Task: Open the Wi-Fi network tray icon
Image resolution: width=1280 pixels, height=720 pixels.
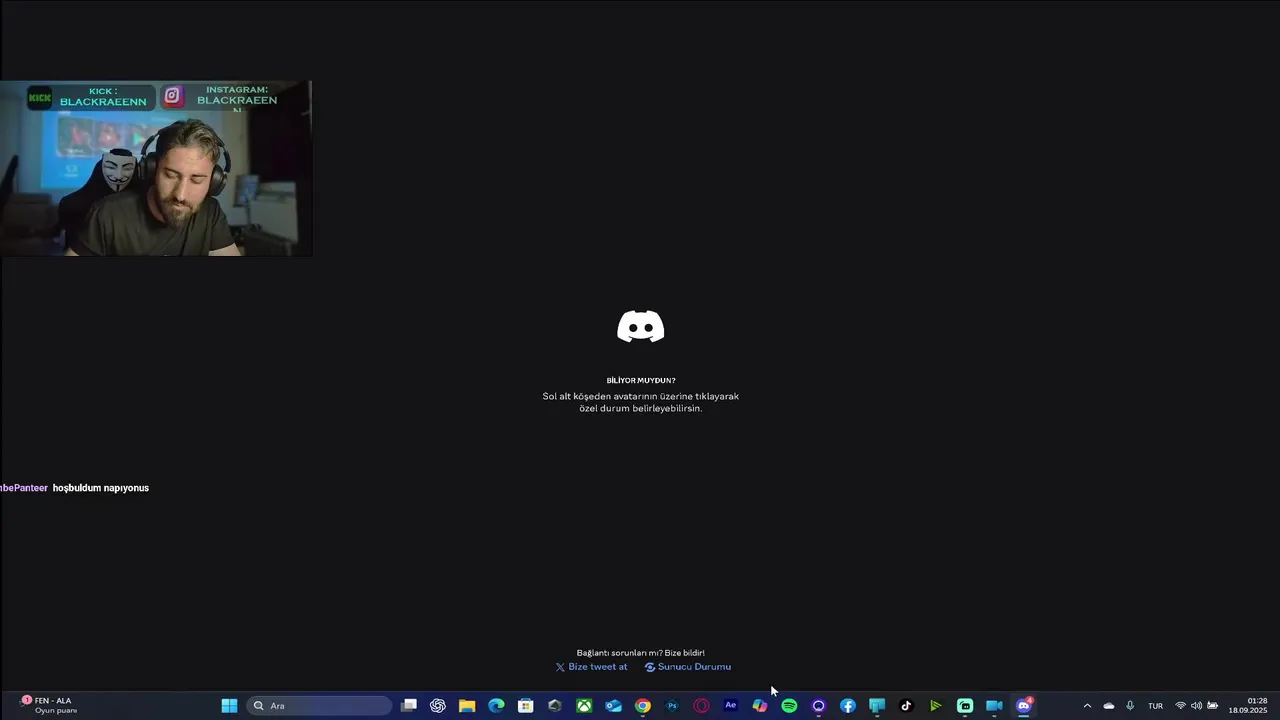Action: tap(1180, 706)
